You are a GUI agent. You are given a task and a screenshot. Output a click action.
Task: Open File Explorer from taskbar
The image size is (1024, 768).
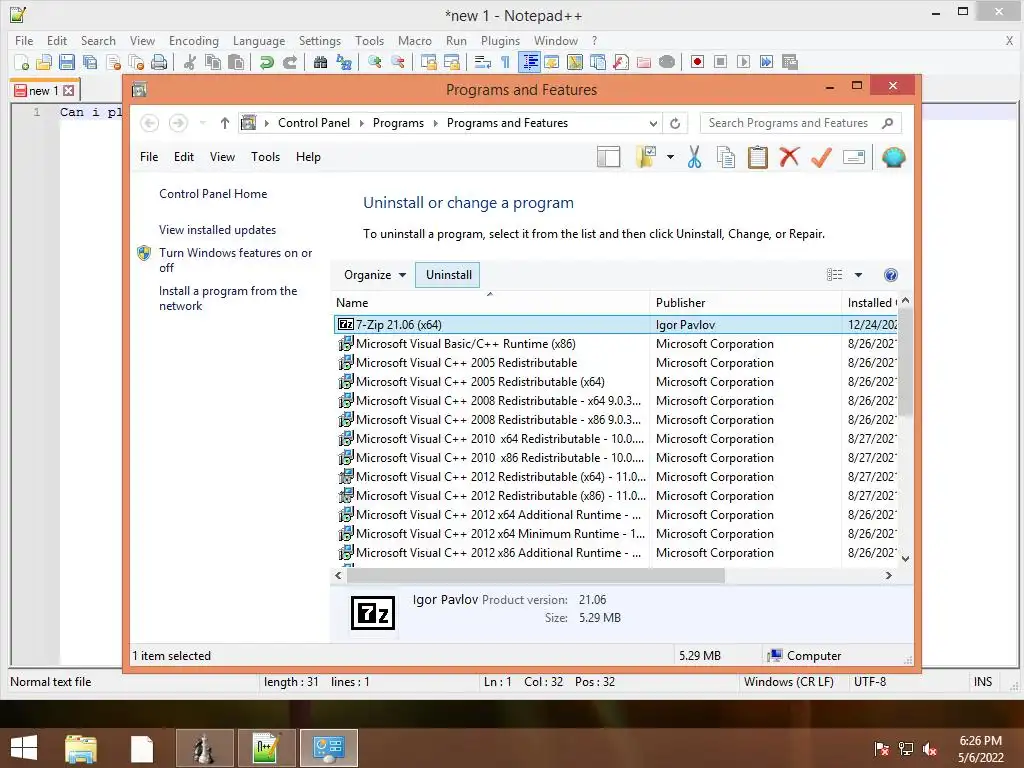point(80,748)
